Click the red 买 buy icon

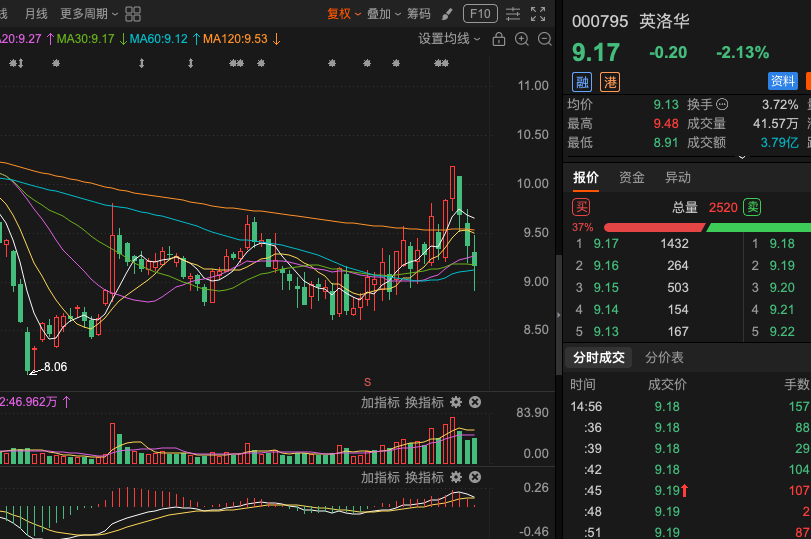581,207
